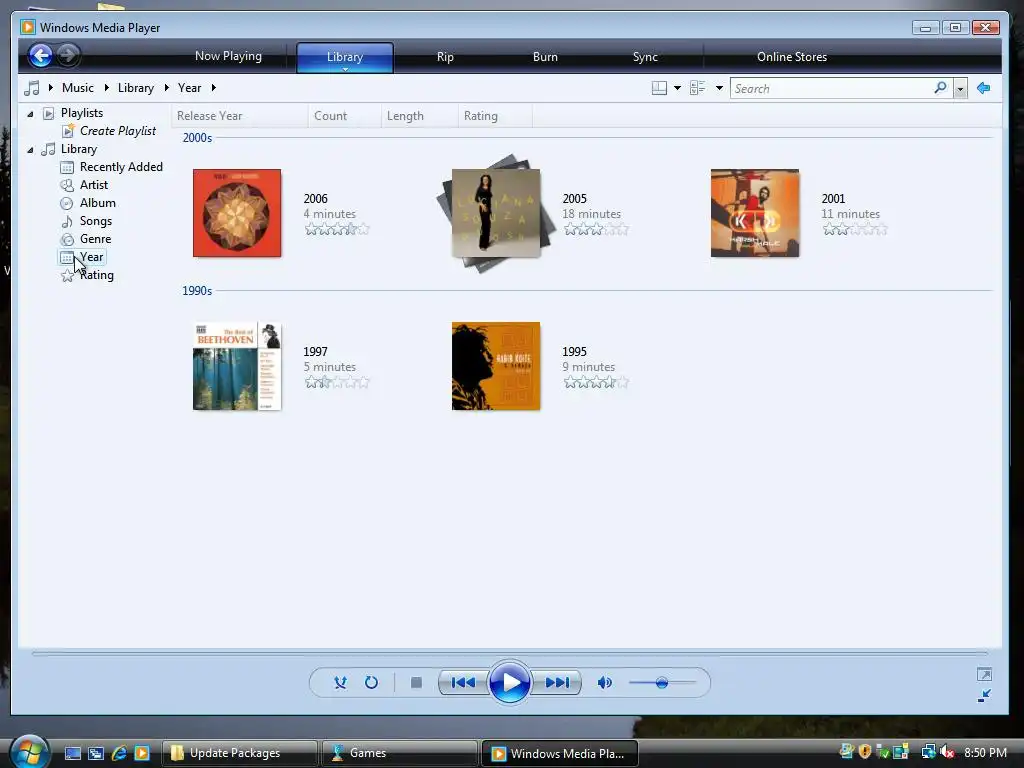The height and width of the screenshot is (768, 1024).
Task: Open the View Options dropdown arrow
Action: pos(719,88)
